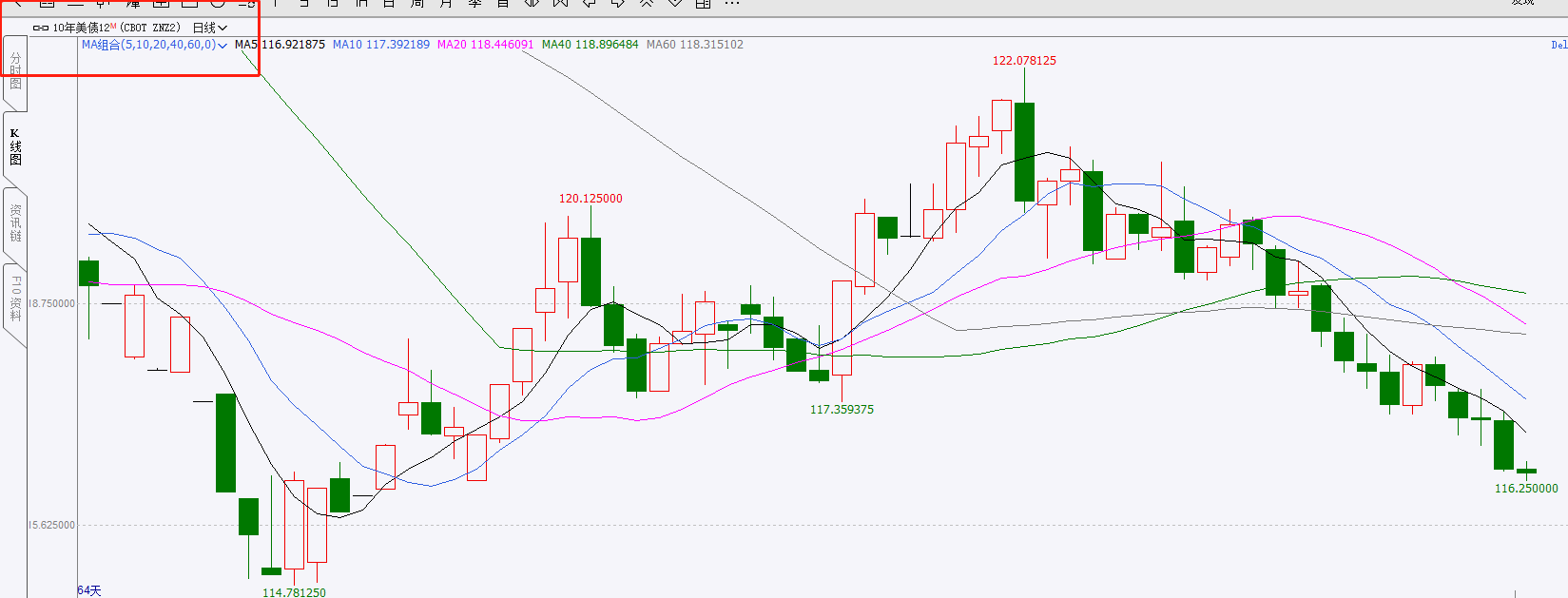Image resolution: width=1568 pixels, height=598 pixels.
Task: Click the MA40 118.896484 value label
Action: click(590, 45)
